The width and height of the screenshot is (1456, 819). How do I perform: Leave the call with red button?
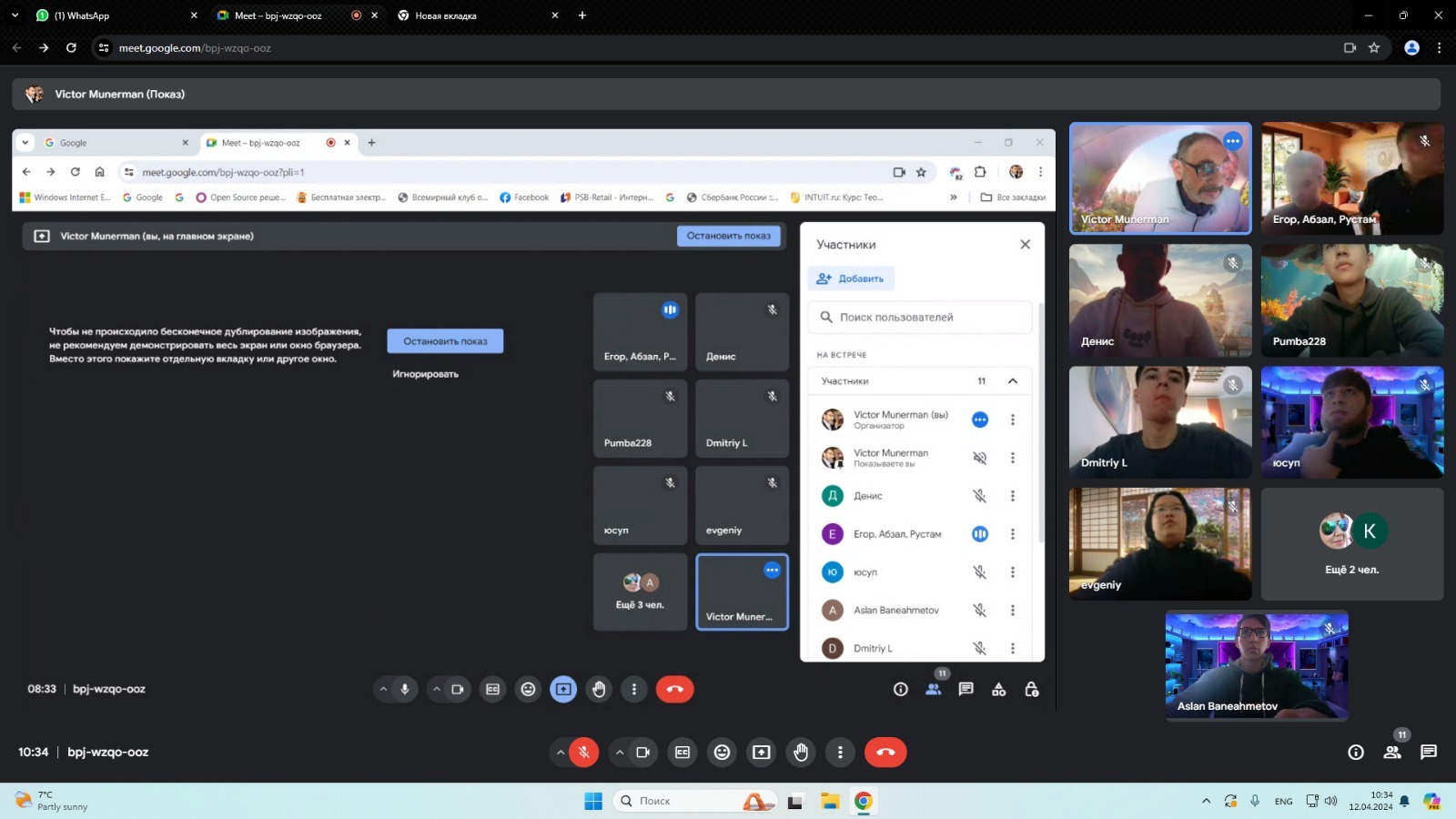pyautogui.click(x=885, y=752)
